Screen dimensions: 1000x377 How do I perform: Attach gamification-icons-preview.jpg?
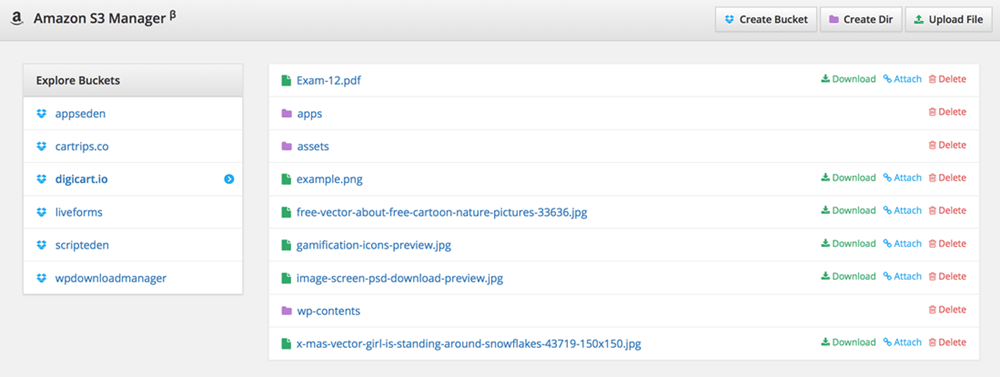tap(902, 244)
